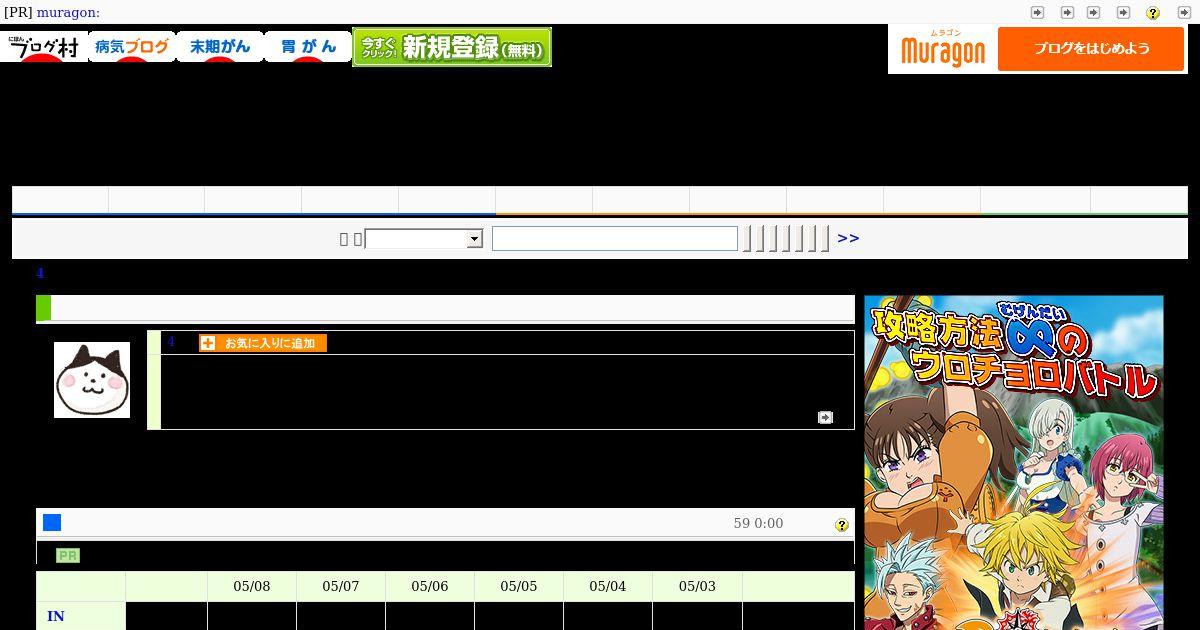Go to the 病気ブログ category

(132, 46)
